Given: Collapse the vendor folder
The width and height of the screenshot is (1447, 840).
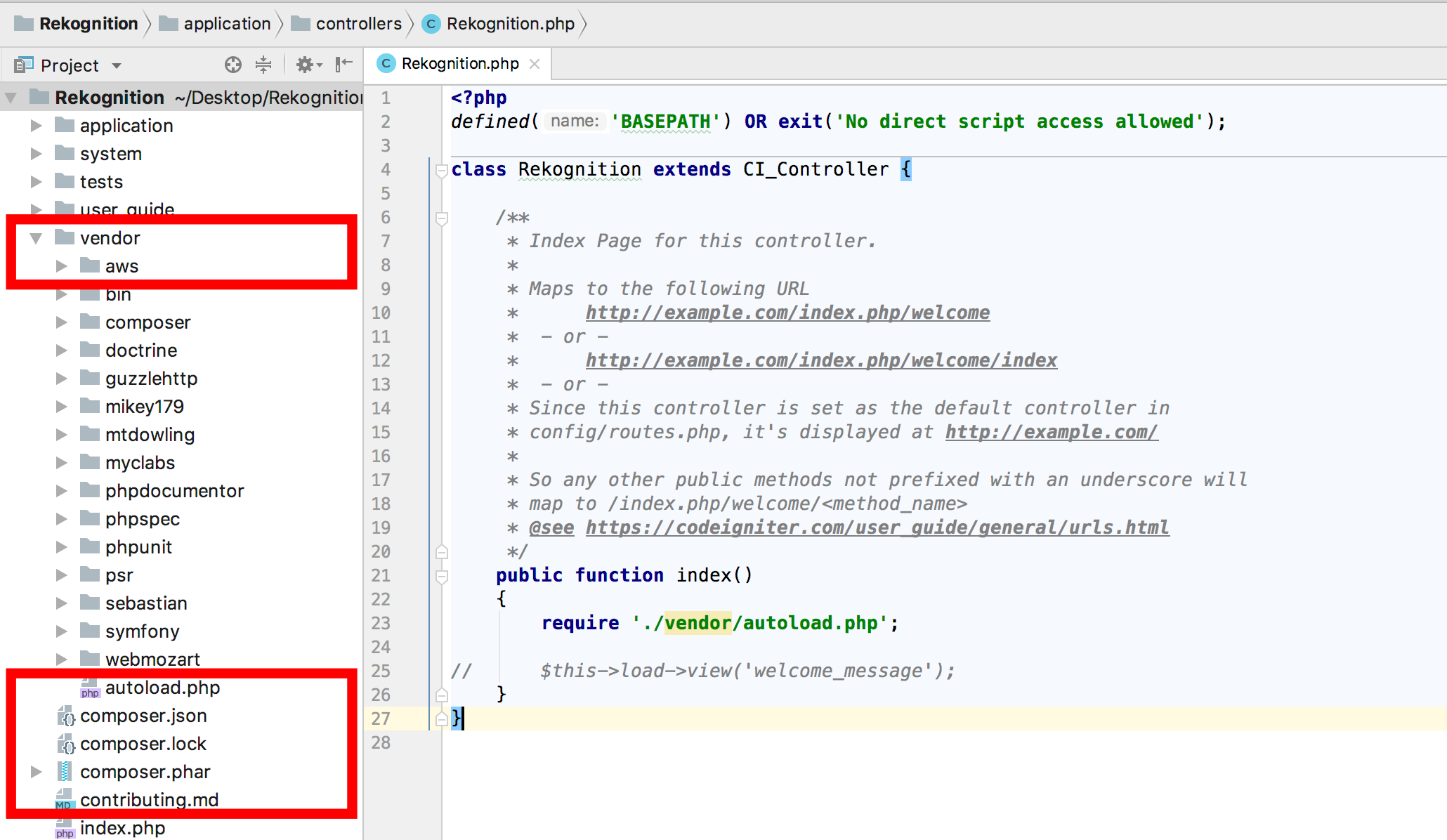Looking at the screenshot, I should coord(37,238).
